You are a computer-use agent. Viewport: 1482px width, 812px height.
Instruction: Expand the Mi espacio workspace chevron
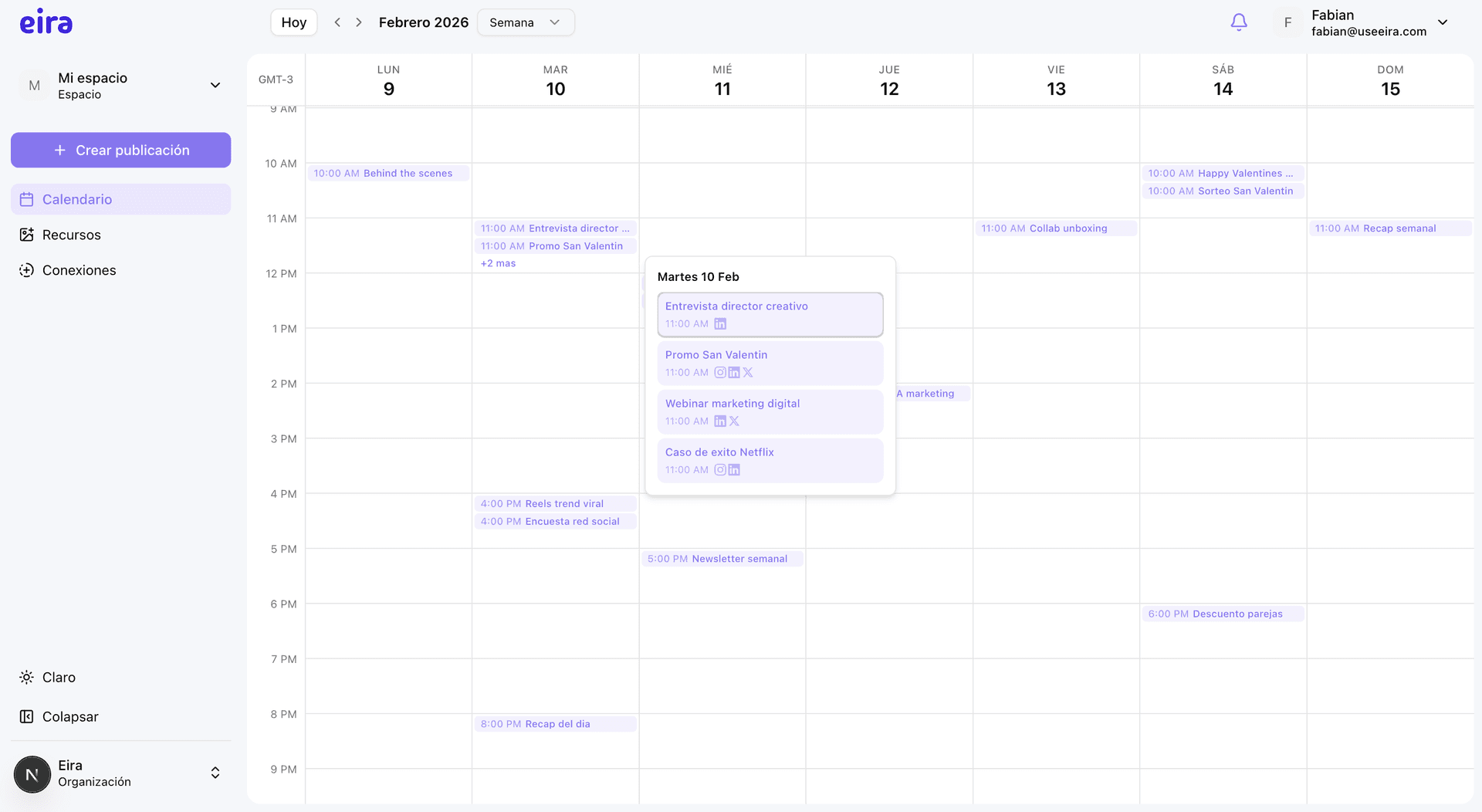point(215,85)
